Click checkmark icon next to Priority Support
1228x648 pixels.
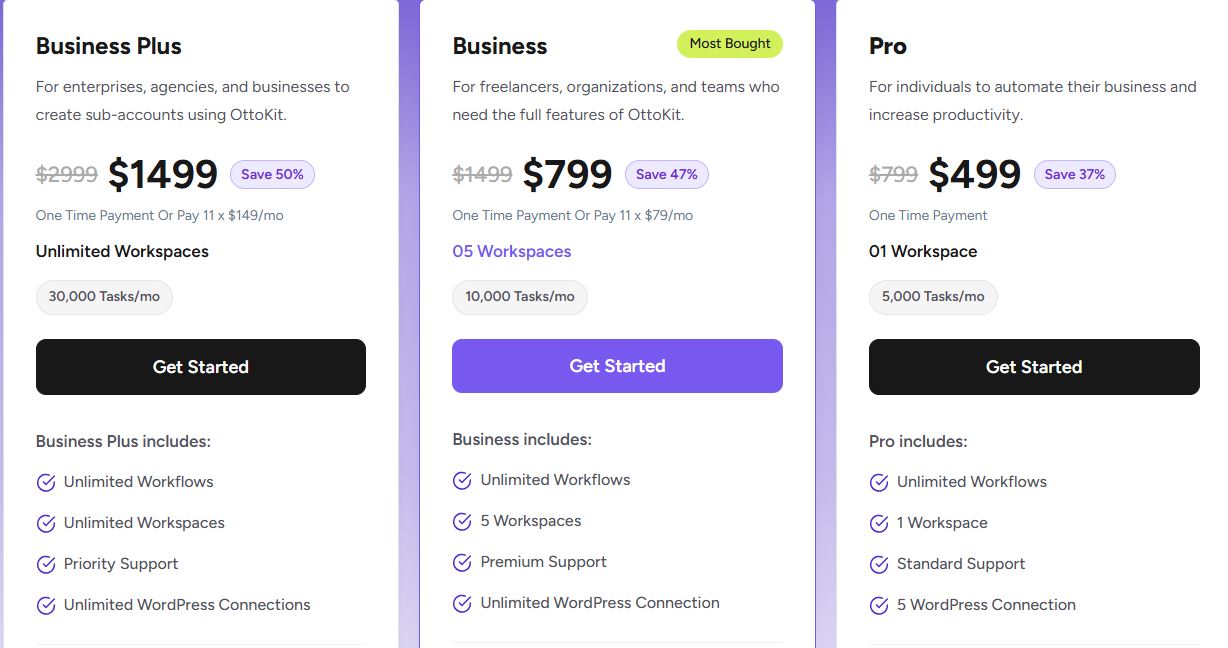(46, 565)
